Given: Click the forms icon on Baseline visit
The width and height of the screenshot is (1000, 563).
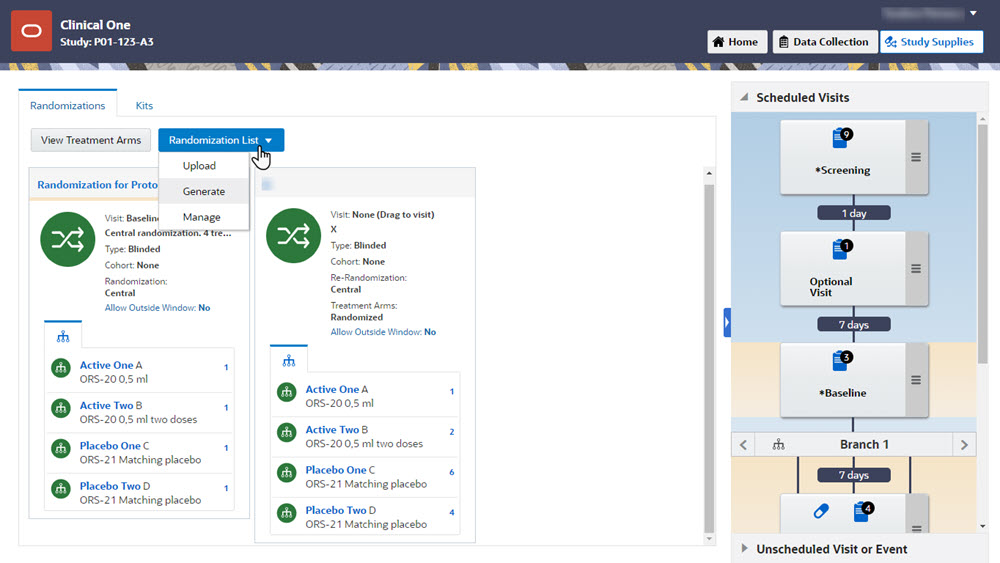Looking at the screenshot, I should coord(842,360).
